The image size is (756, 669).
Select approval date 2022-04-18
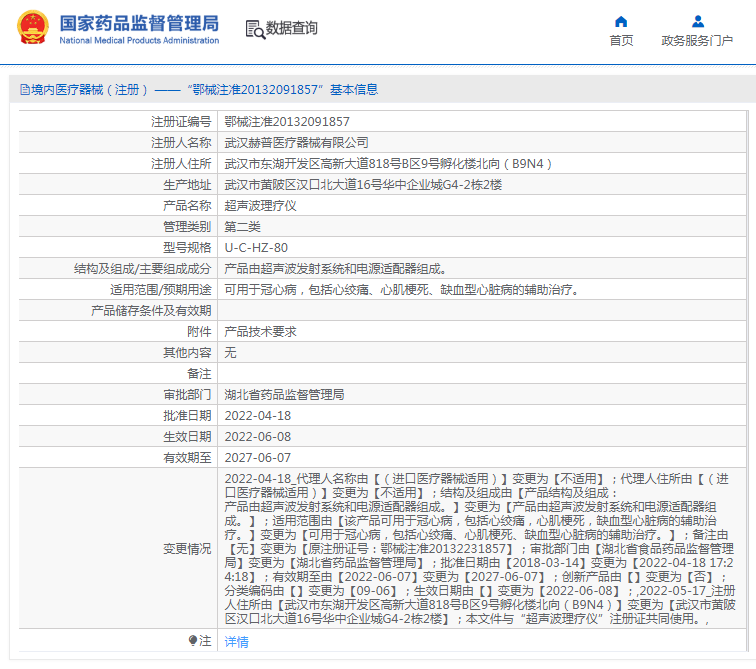(258, 415)
